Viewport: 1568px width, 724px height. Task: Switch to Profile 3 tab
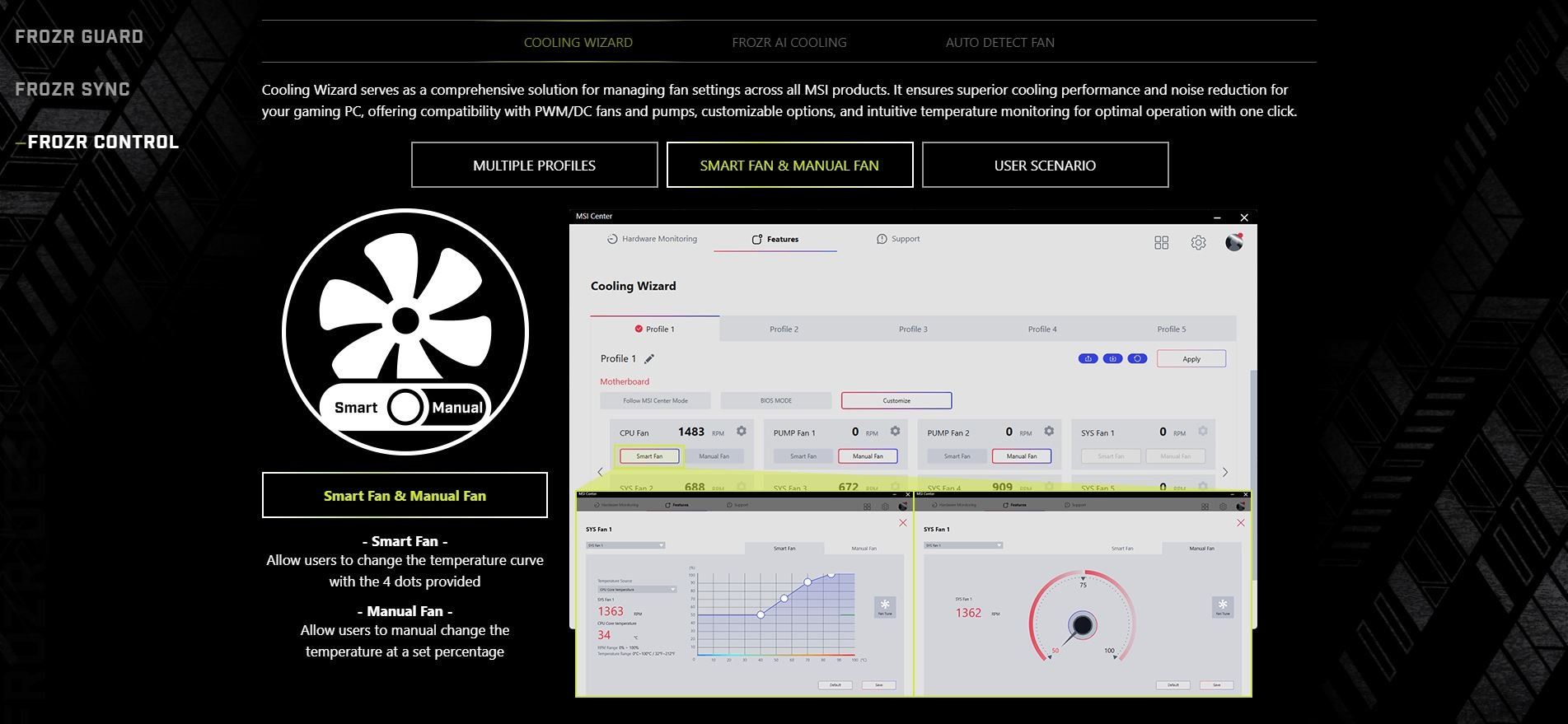(x=913, y=329)
